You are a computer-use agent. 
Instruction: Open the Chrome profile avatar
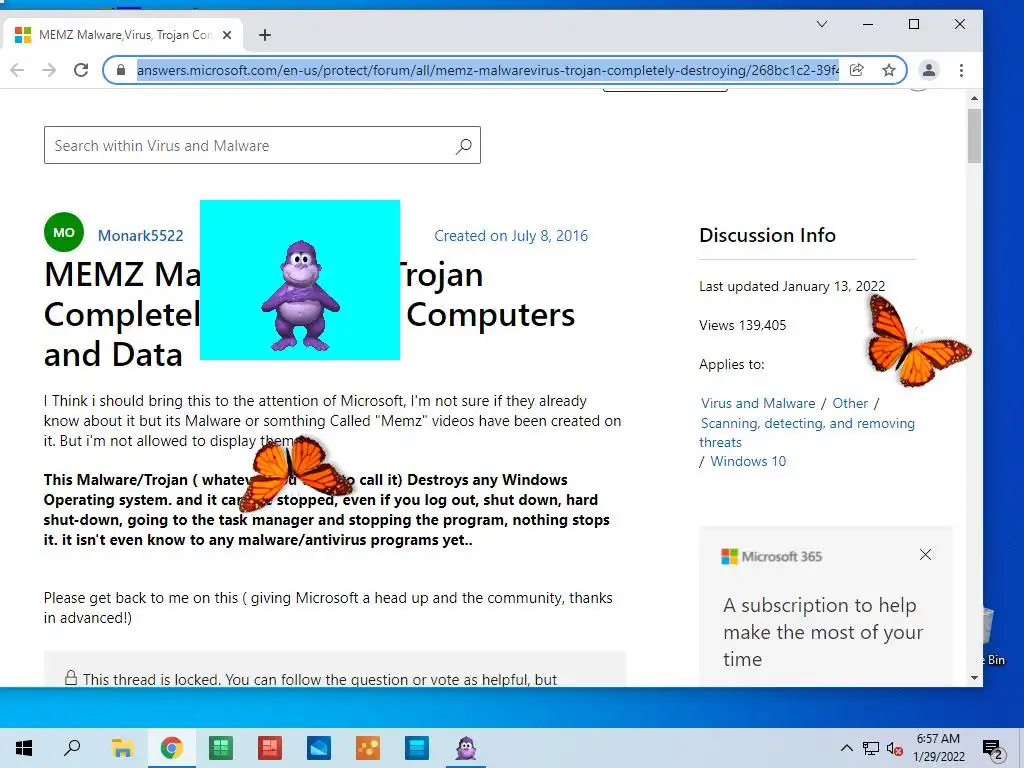929,70
